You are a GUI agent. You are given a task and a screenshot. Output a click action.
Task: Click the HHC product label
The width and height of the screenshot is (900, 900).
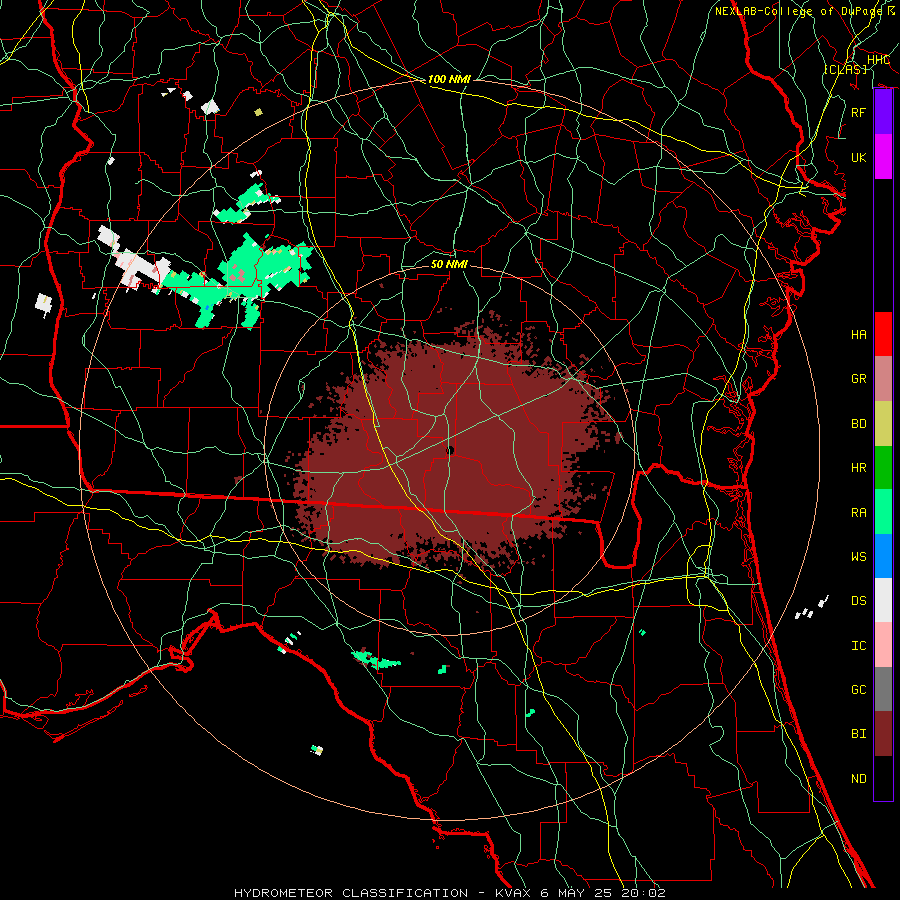[878, 60]
